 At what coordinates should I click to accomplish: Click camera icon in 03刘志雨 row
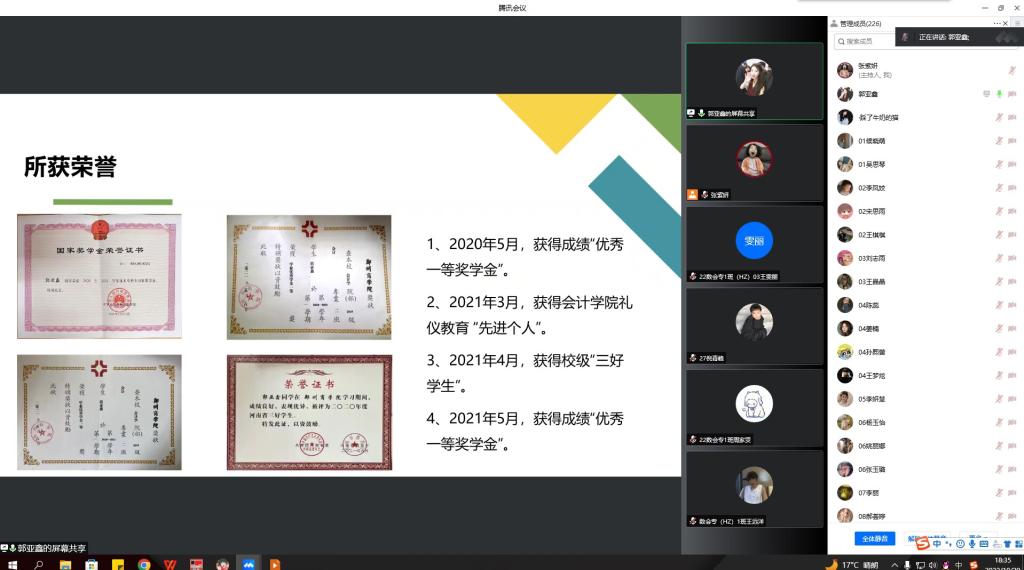1012,259
